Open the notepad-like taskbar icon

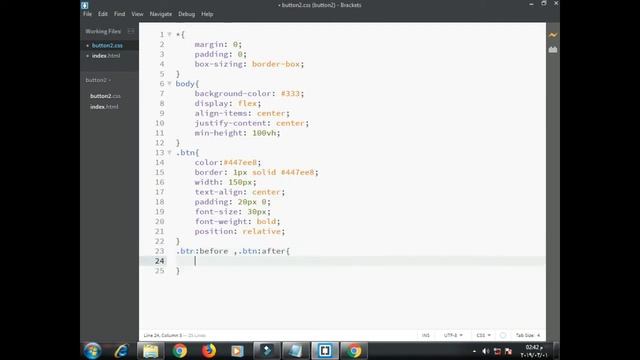point(296,351)
